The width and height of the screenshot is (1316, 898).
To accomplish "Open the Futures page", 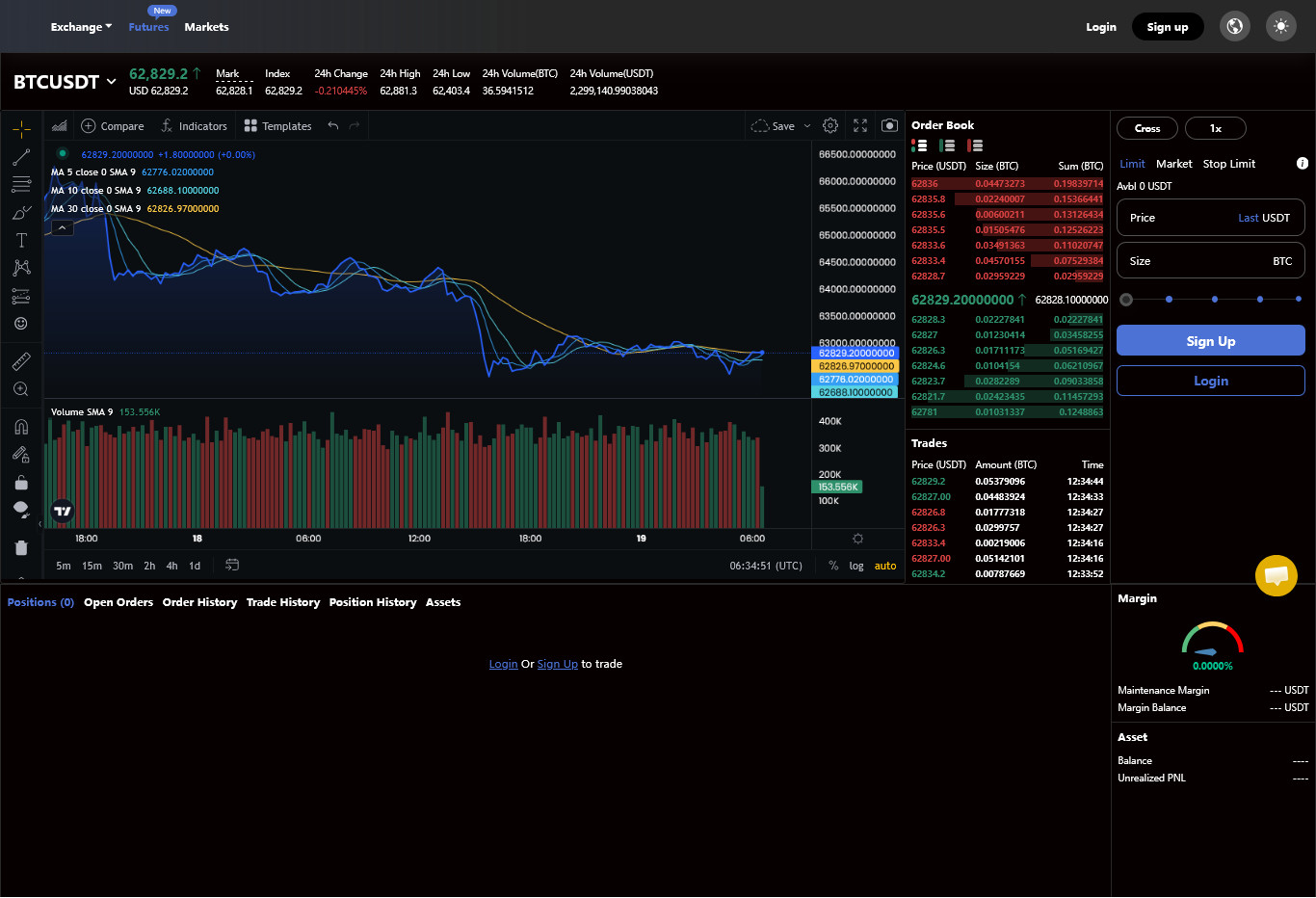I will (148, 27).
